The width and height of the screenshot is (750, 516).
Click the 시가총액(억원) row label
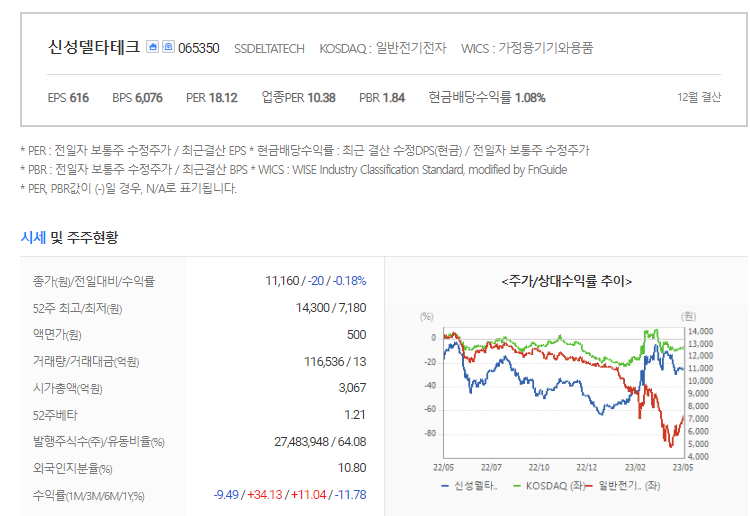[67, 388]
